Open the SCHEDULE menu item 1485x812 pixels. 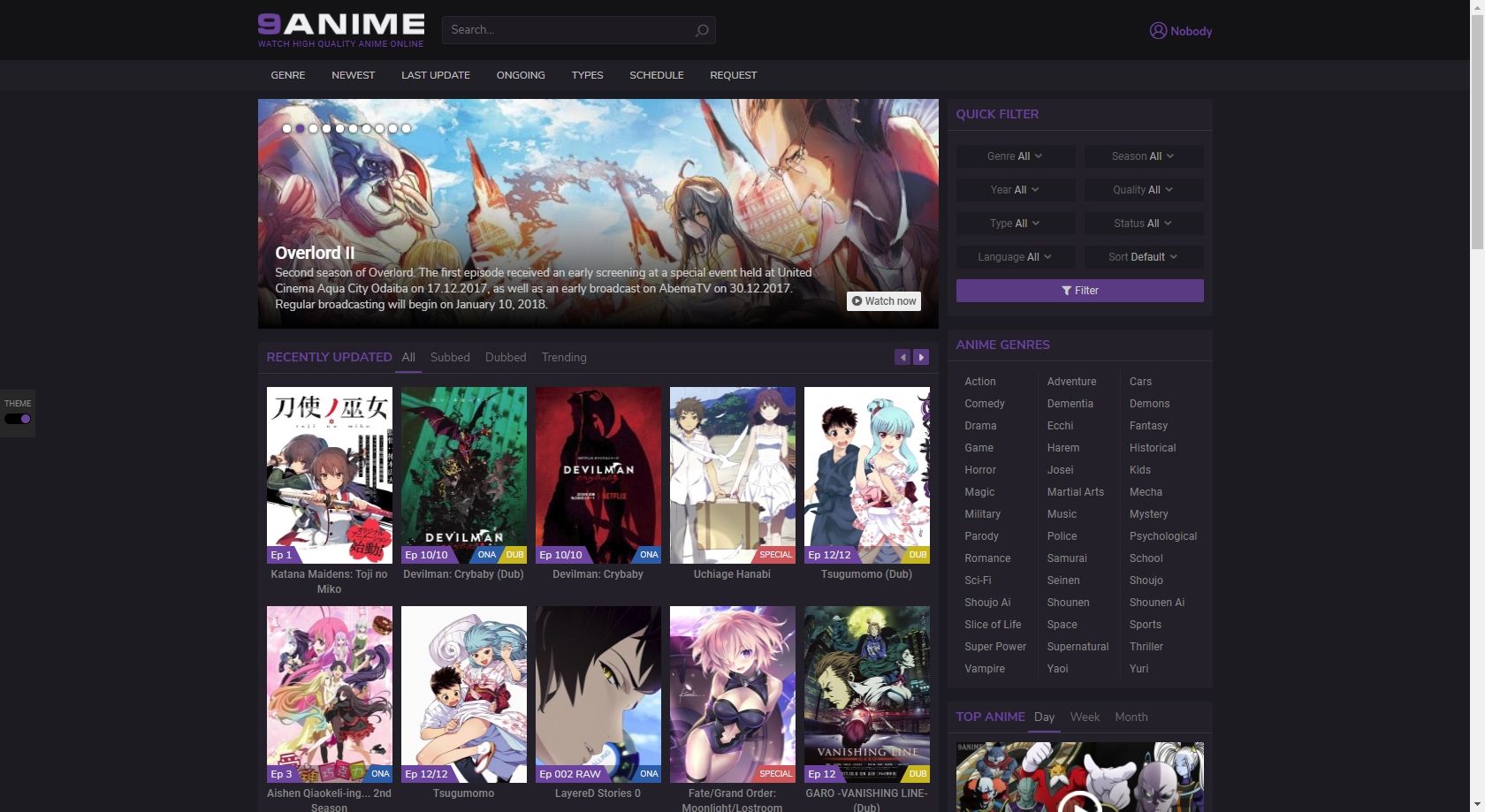(x=656, y=75)
